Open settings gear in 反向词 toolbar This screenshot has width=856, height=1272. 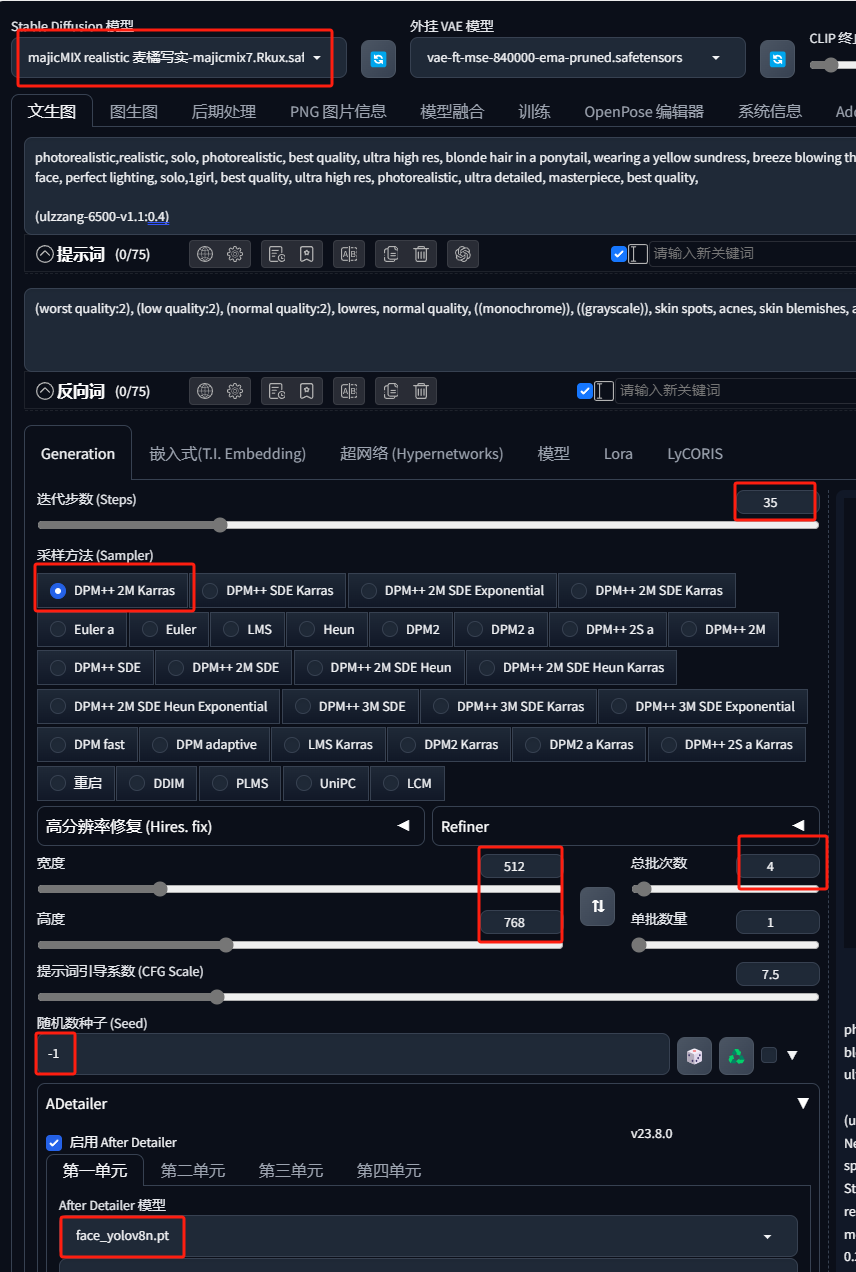(x=235, y=391)
